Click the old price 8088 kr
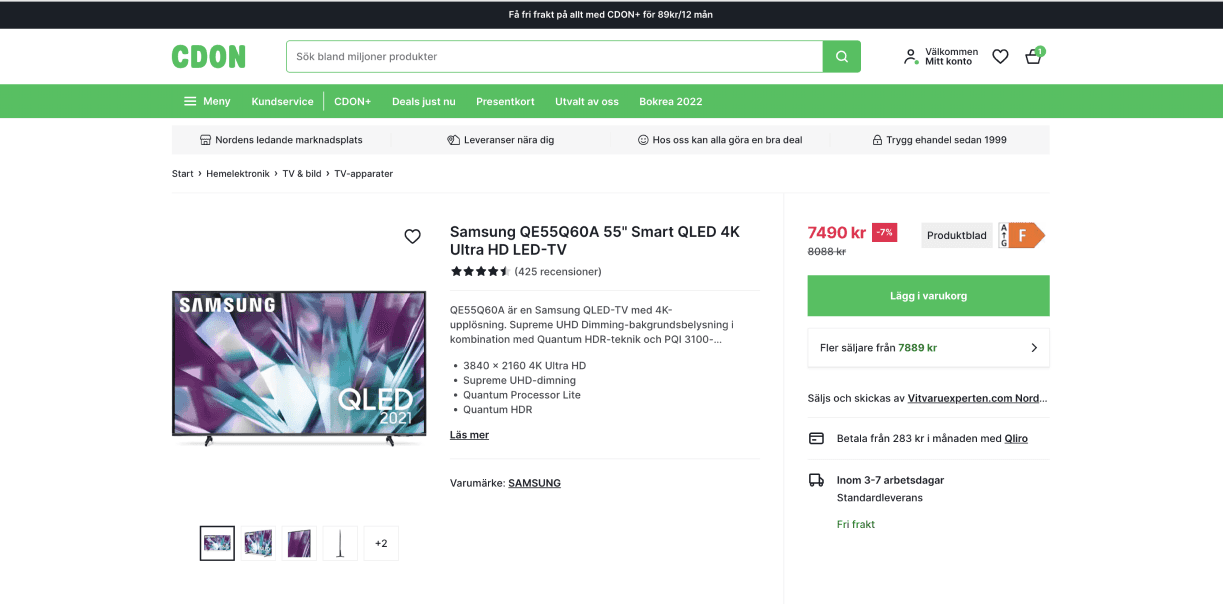 pos(827,252)
